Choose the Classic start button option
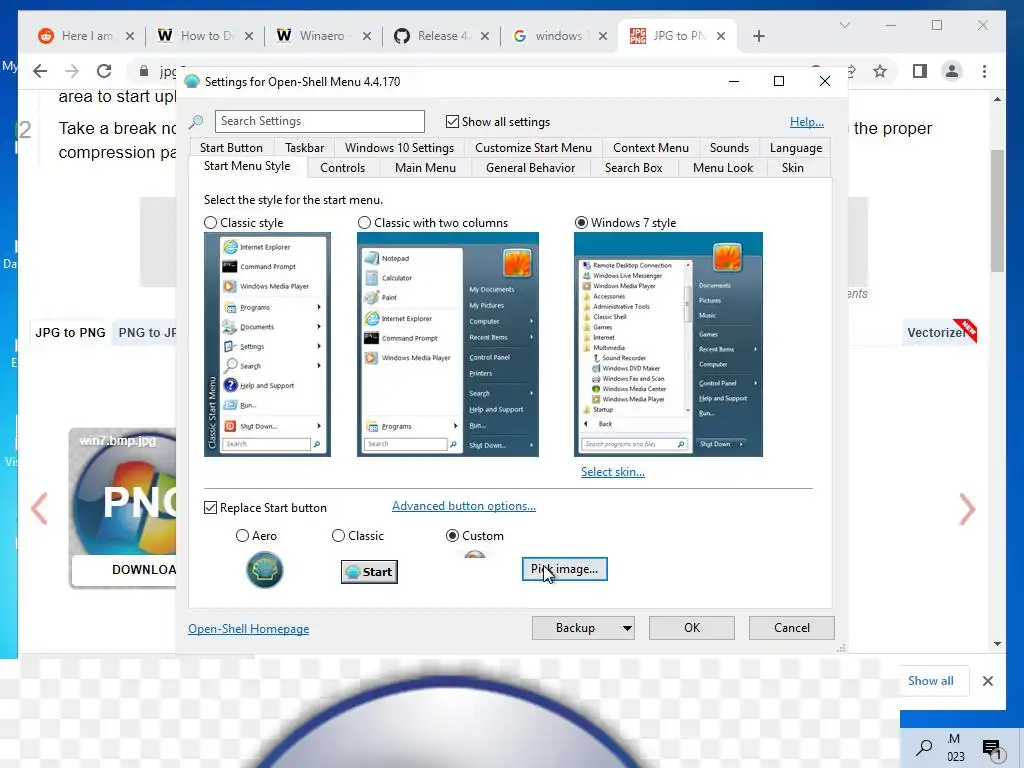The width and height of the screenshot is (1024, 768). tap(338, 536)
